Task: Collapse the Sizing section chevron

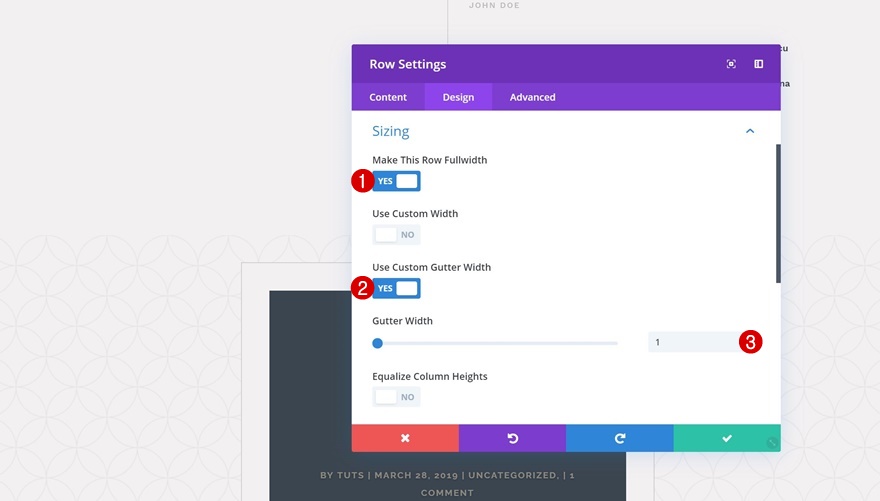Action: point(750,131)
